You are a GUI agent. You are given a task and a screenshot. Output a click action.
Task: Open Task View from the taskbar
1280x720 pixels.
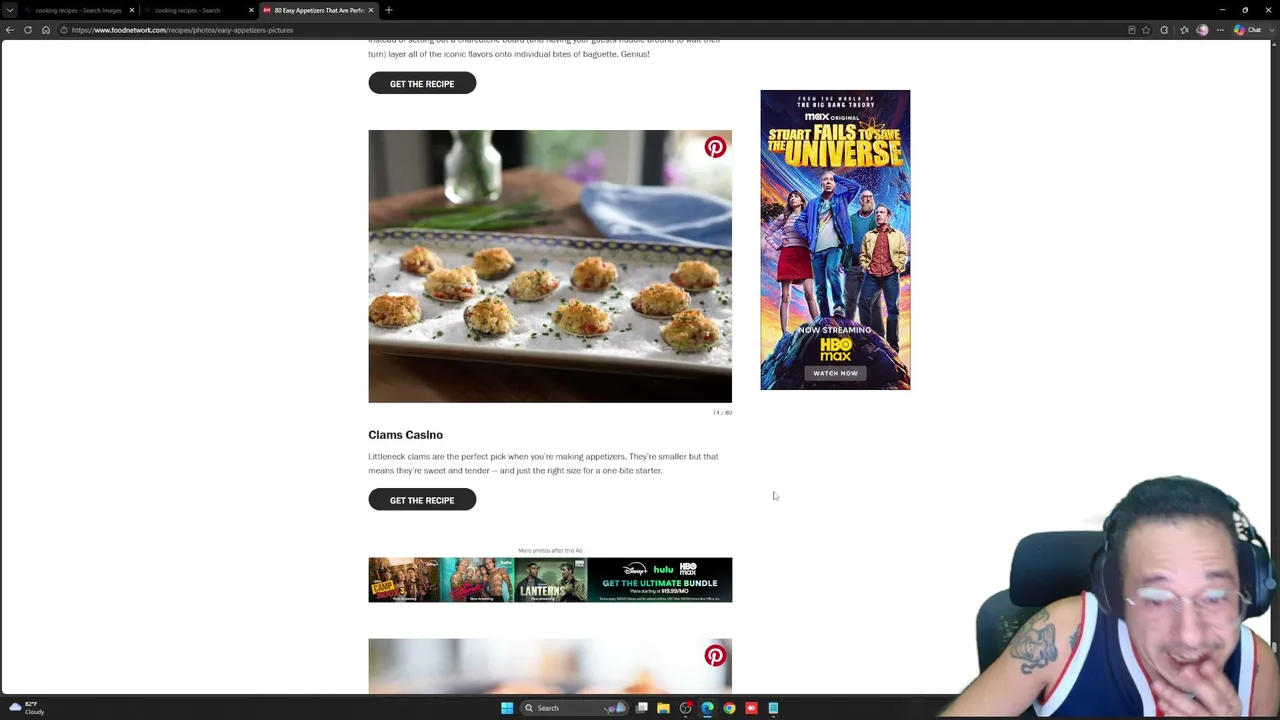coord(642,708)
